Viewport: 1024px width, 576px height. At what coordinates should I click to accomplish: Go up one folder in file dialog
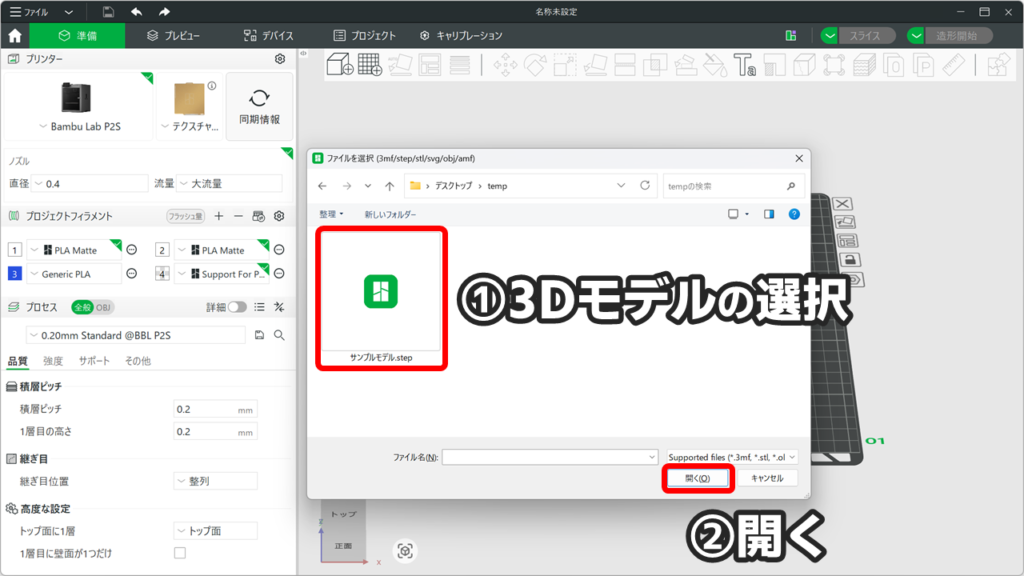pos(389,186)
